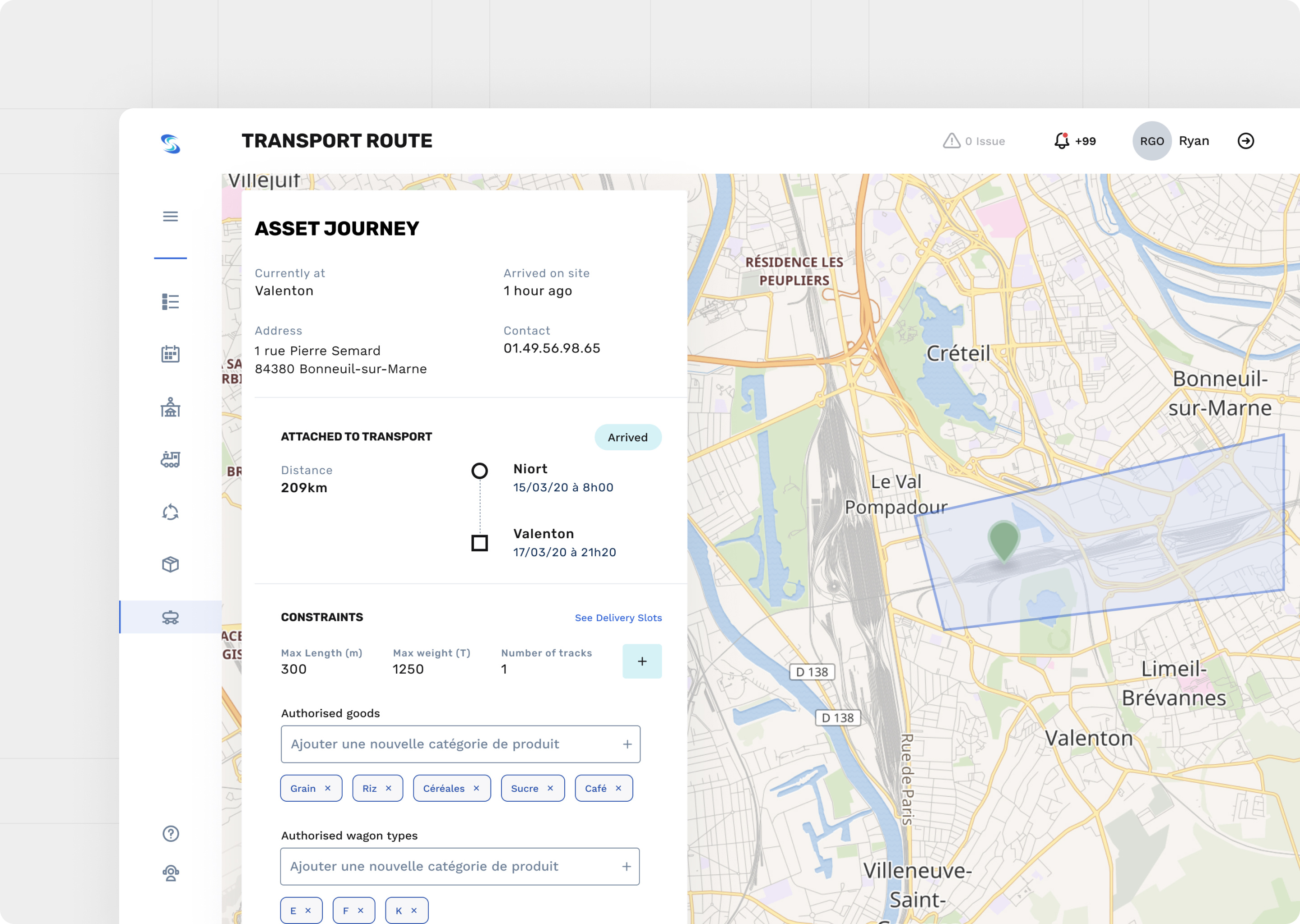The width and height of the screenshot is (1300, 924).
Task: Open the notifications bell showing +99
Action: pos(1062,140)
